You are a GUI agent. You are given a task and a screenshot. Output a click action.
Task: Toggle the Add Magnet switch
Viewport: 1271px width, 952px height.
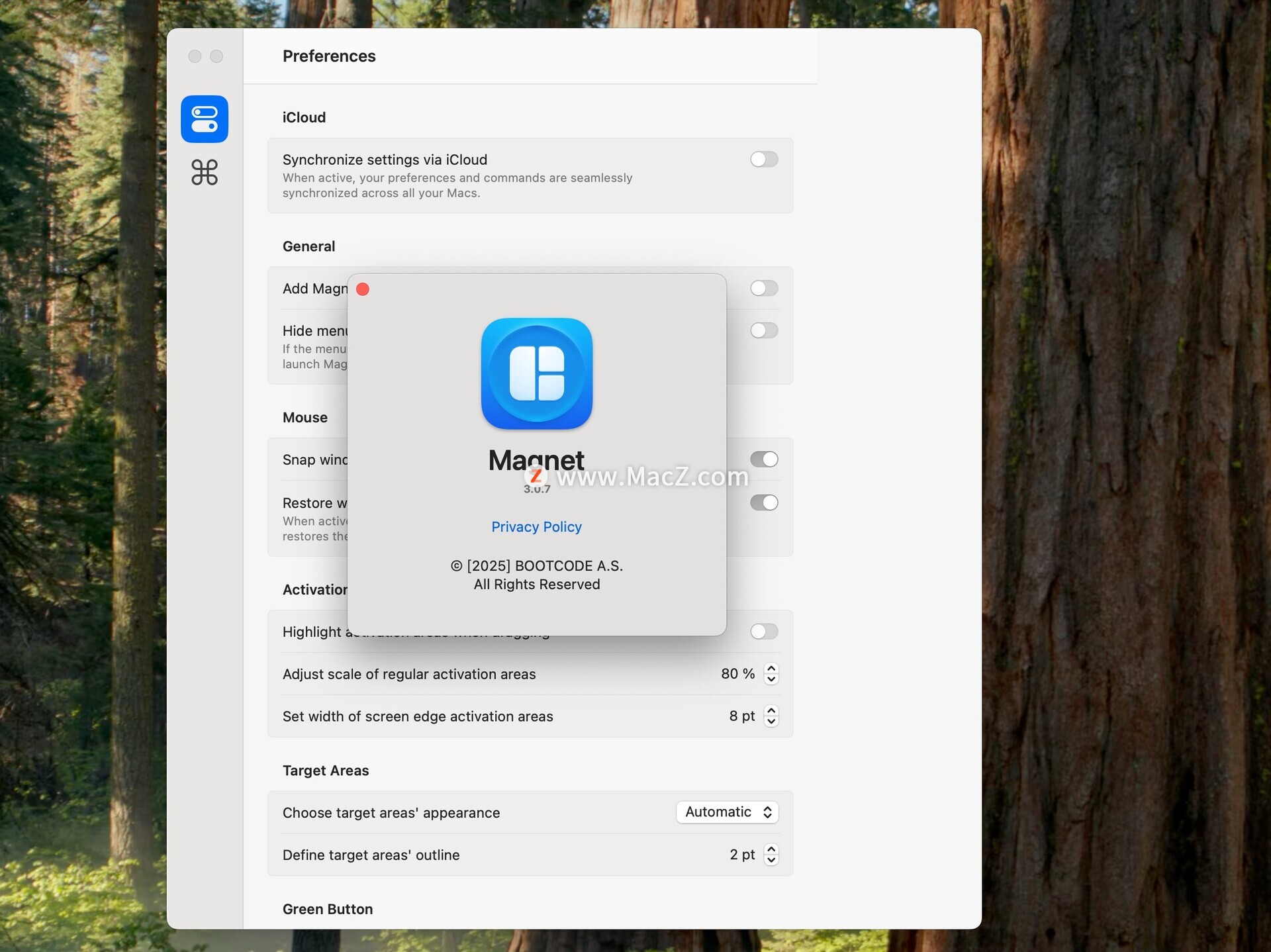(x=764, y=288)
